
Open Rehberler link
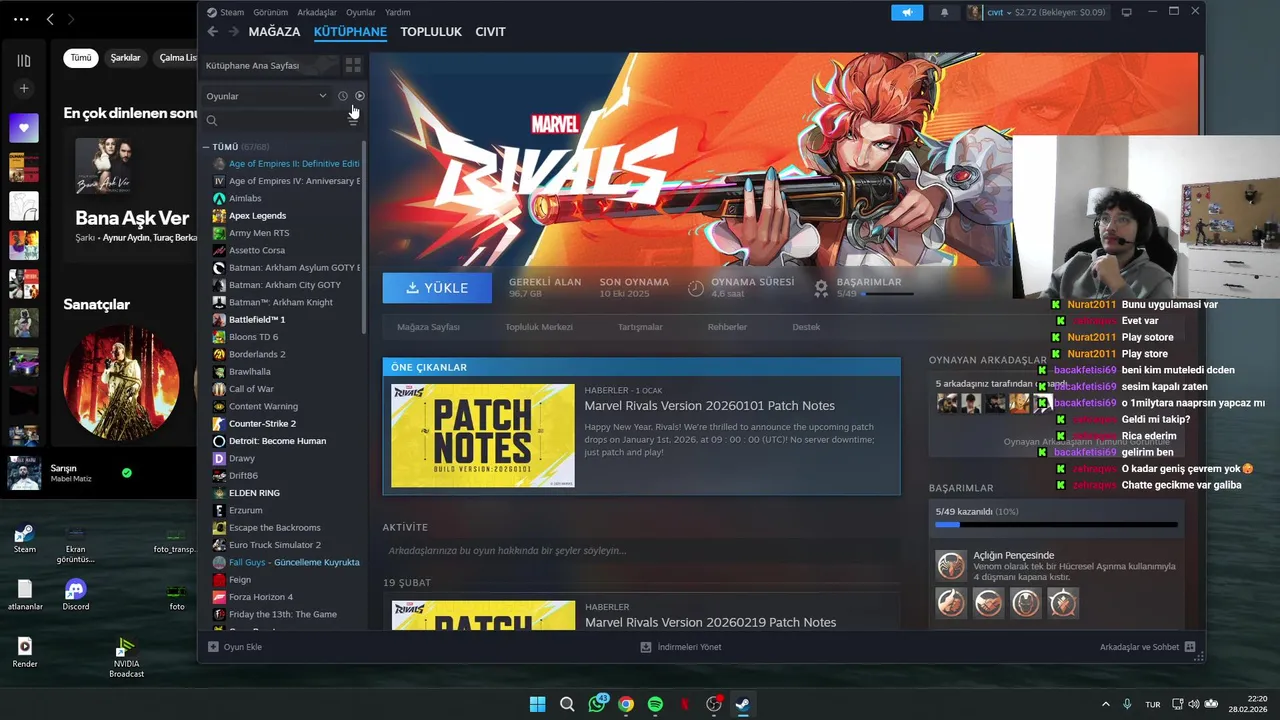pos(727,327)
